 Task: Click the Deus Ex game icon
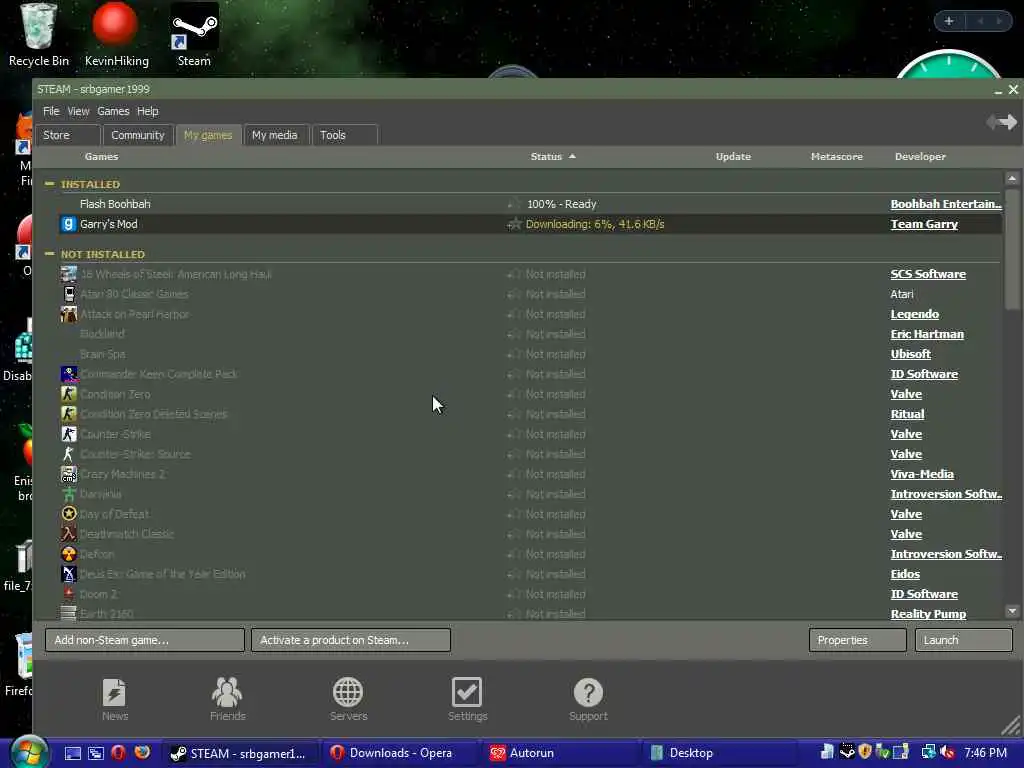click(69, 574)
